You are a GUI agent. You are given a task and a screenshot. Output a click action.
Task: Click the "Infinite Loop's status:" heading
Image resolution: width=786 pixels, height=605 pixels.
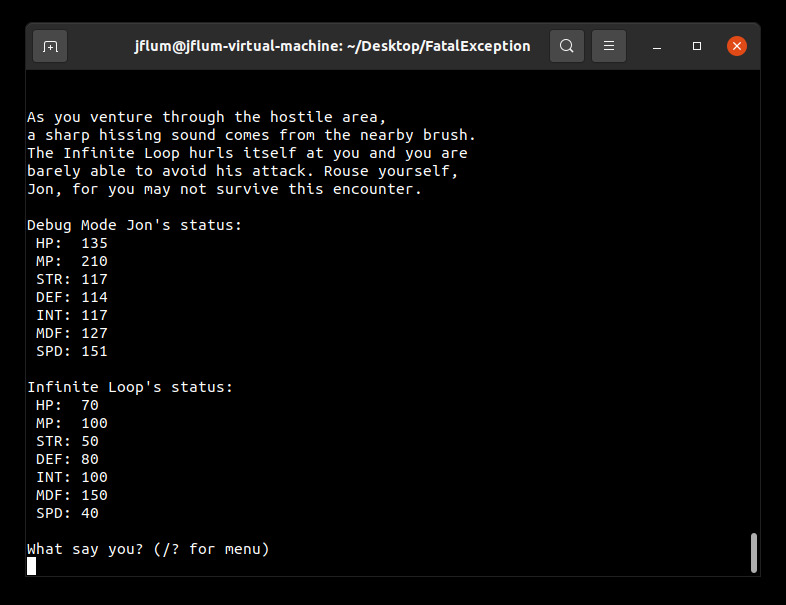point(130,387)
